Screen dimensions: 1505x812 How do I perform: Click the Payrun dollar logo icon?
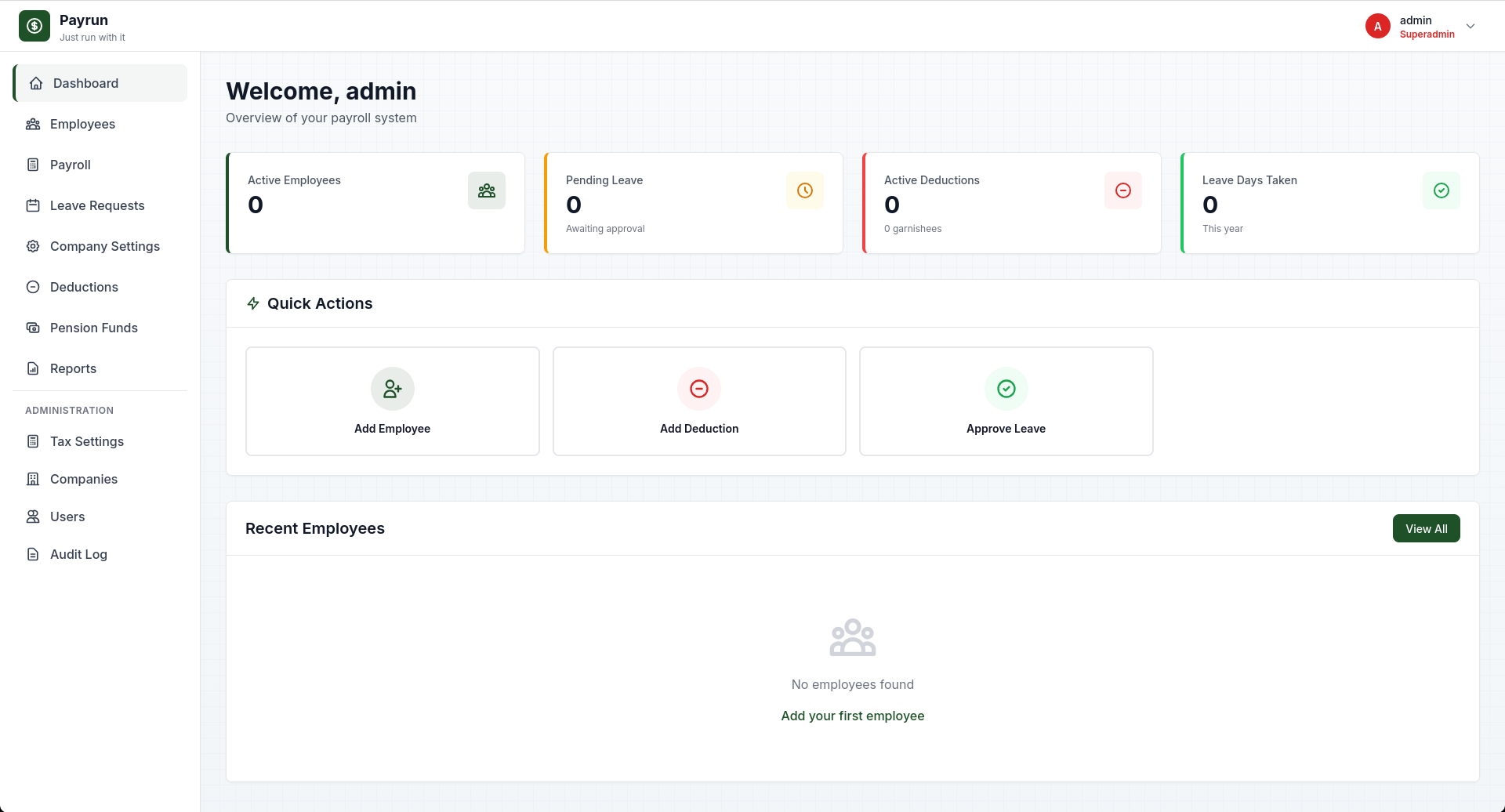(x=34, y=26)
